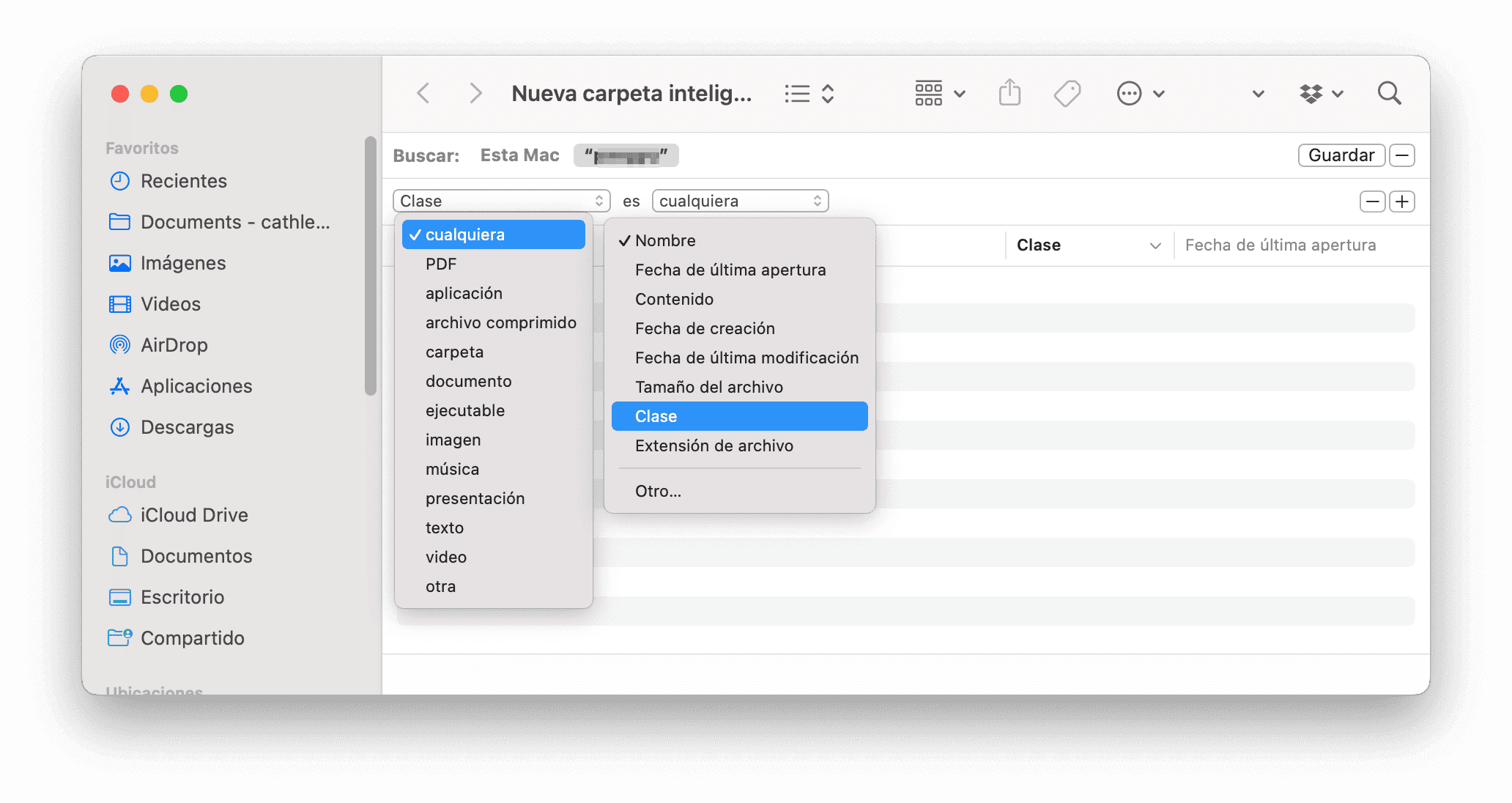Choose otra from the kind list

[x=494, y=586]
